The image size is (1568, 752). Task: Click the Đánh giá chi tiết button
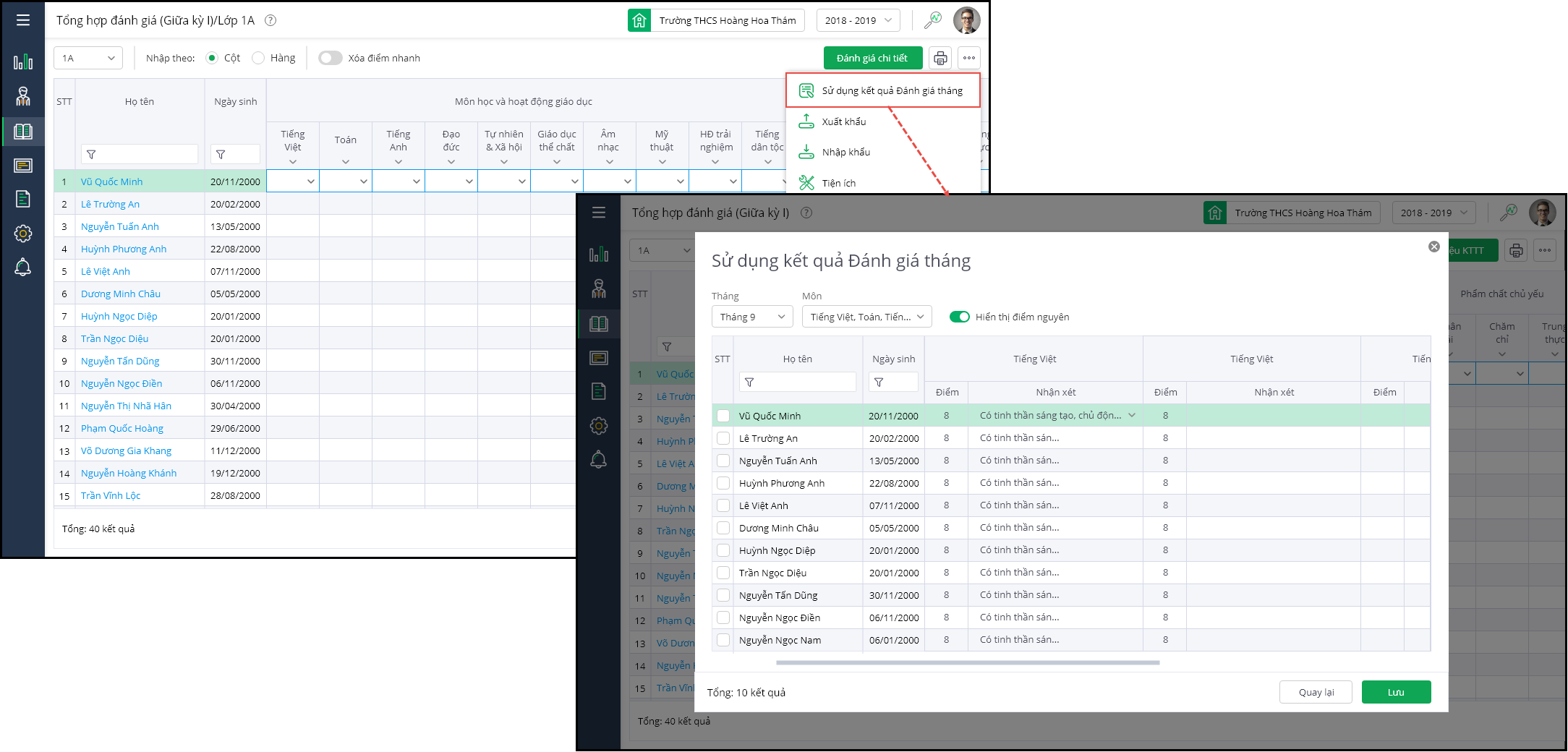tap(872, 58)
